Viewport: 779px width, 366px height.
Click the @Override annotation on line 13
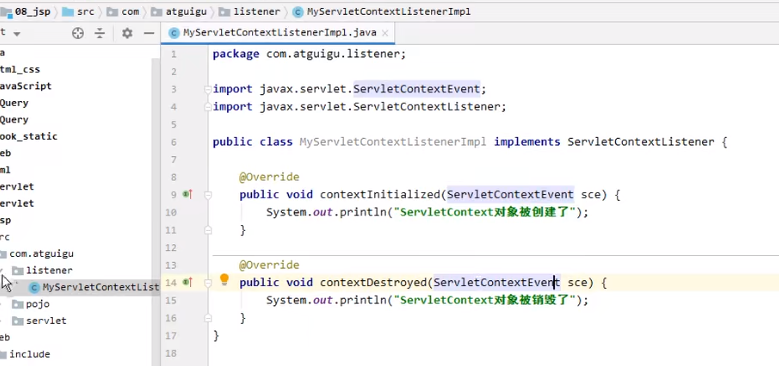(x=269, y=265)
